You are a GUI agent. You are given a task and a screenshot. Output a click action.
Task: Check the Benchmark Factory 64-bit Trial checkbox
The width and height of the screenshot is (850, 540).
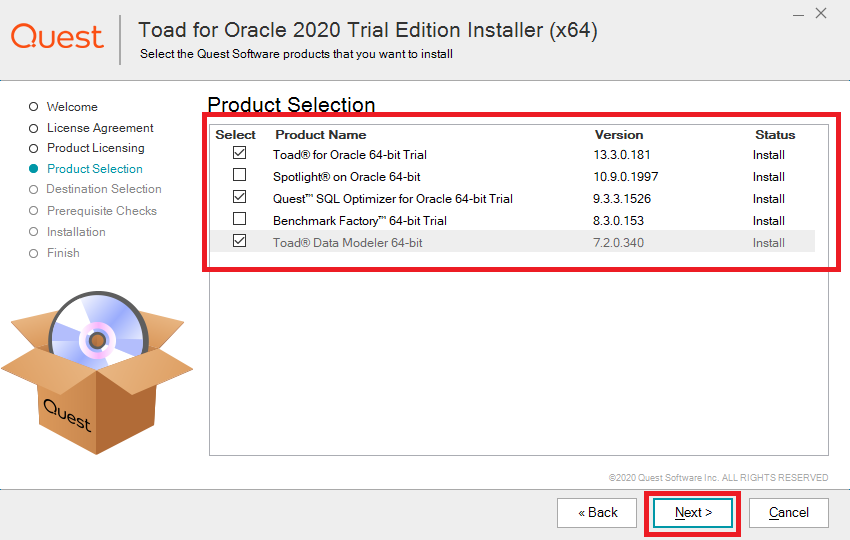(x=239, y=218)
